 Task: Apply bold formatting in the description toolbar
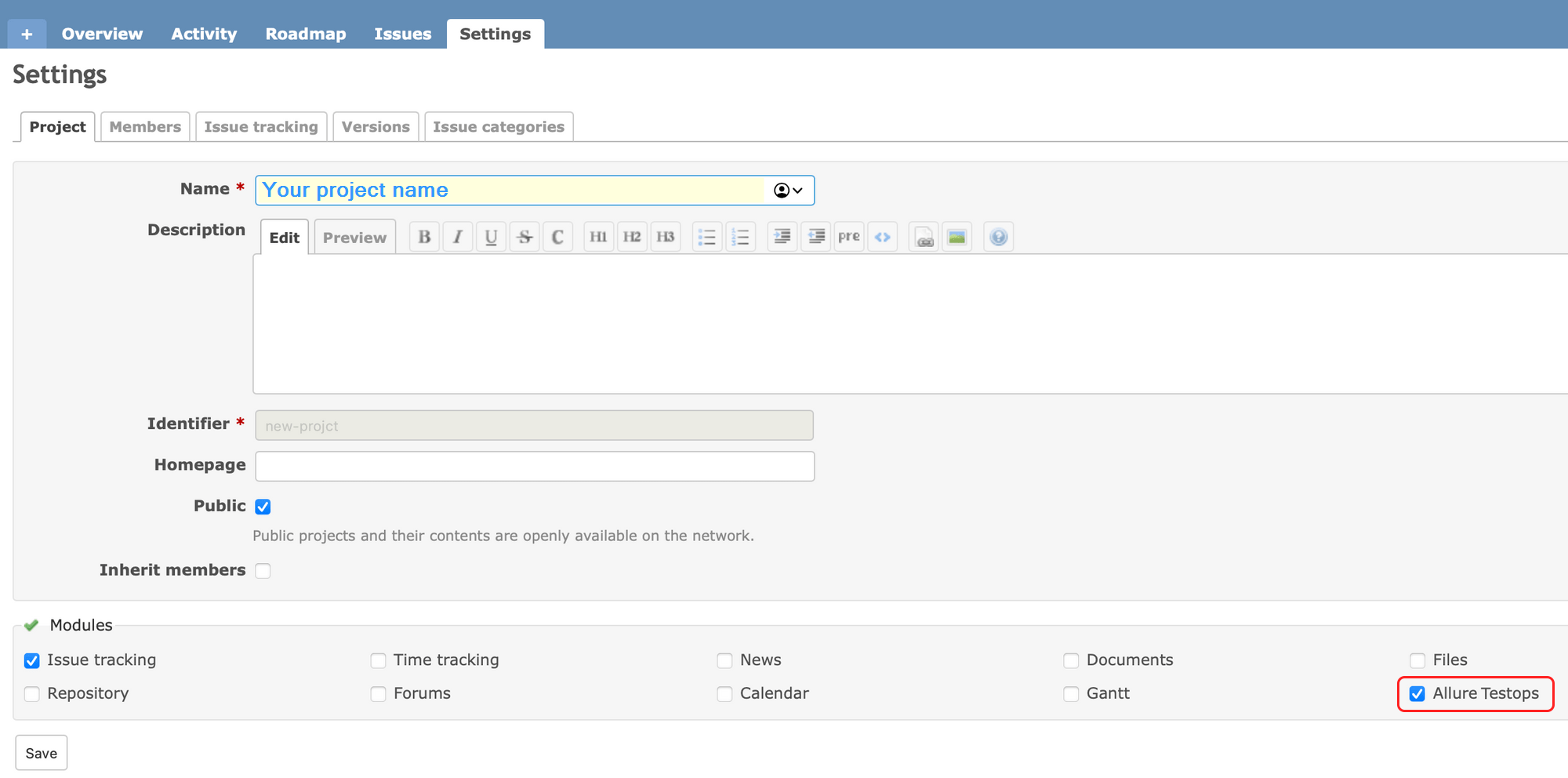(423, 236)
